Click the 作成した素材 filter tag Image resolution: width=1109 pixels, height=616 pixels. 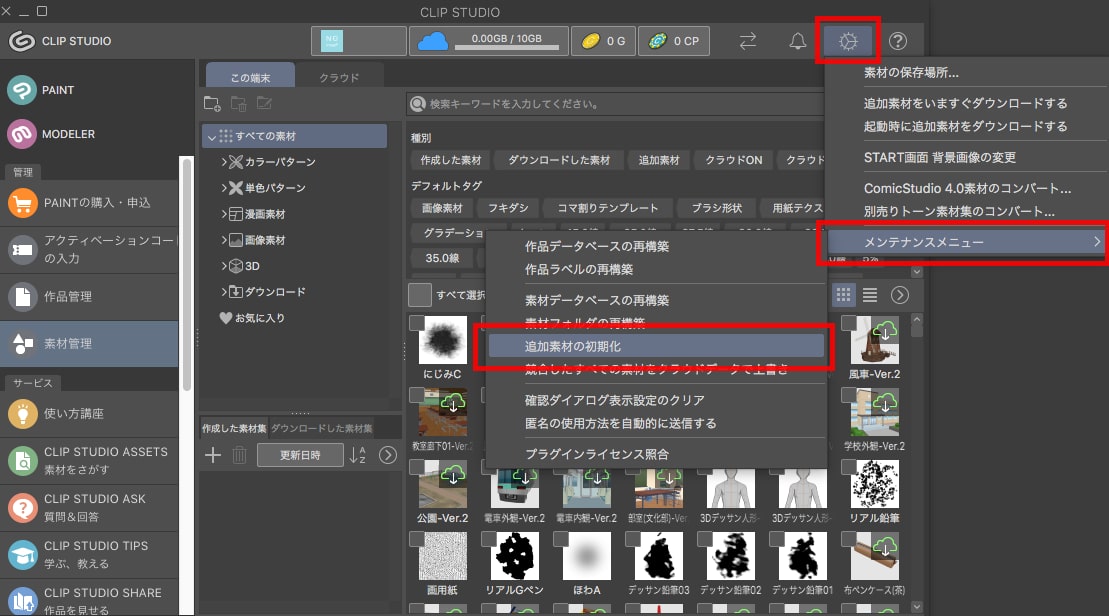pyautogui.click(x=451, y=160)
